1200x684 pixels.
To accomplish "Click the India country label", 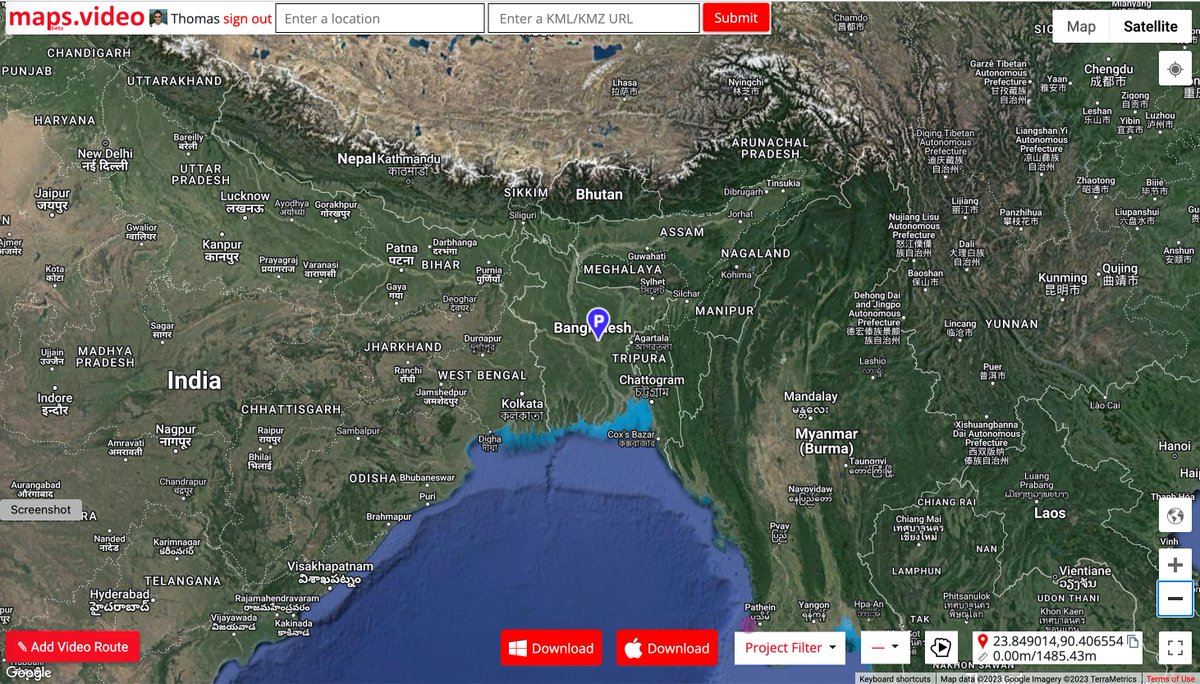I will click(194, 380).
